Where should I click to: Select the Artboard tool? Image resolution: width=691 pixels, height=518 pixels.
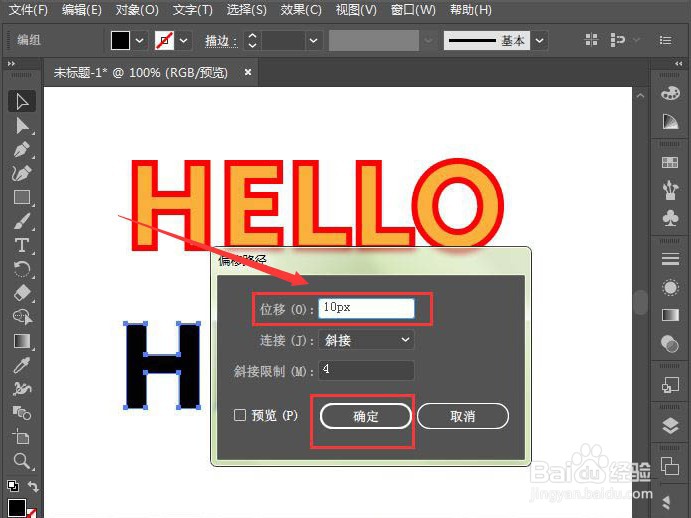pyautogui.click(x=22, y=437)
